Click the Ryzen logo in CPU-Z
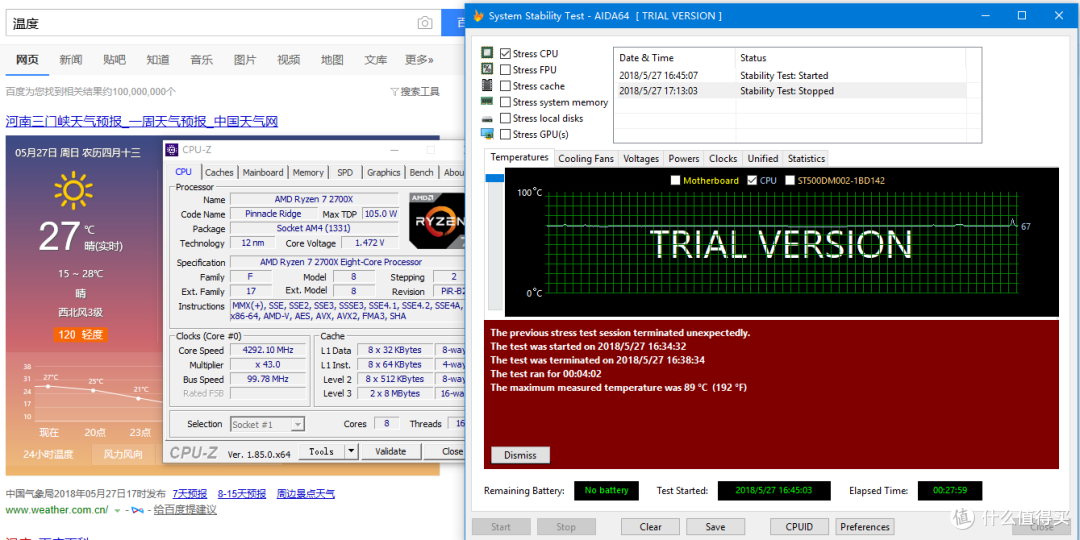Viewport: 1080px width, 540px height. [x=437, y=220]
